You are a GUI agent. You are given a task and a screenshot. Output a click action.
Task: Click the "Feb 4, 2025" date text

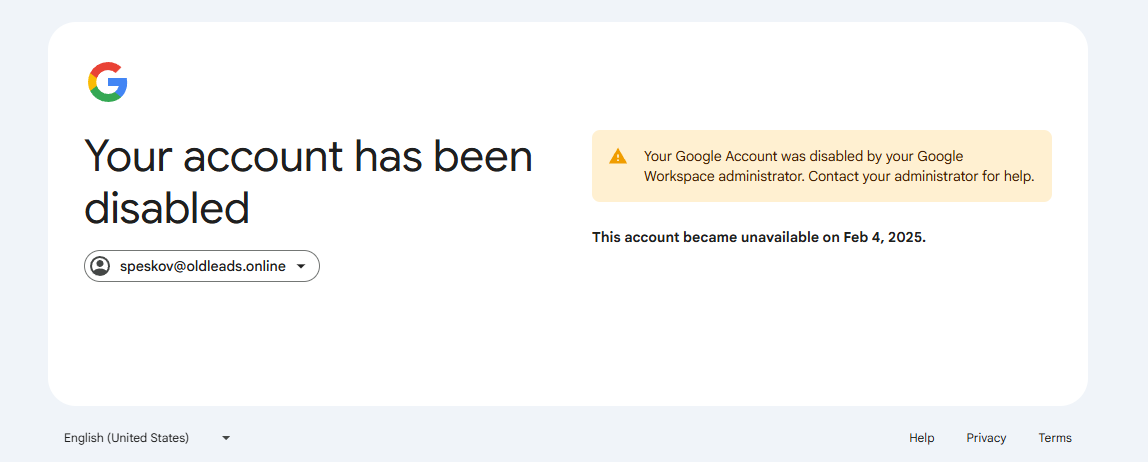pos(883,238)
